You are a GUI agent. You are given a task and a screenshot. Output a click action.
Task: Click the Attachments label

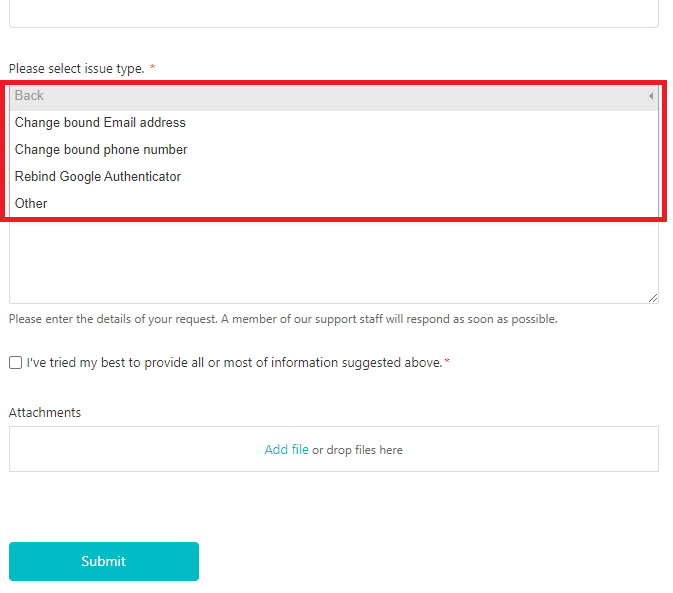(x=45, y=413)
